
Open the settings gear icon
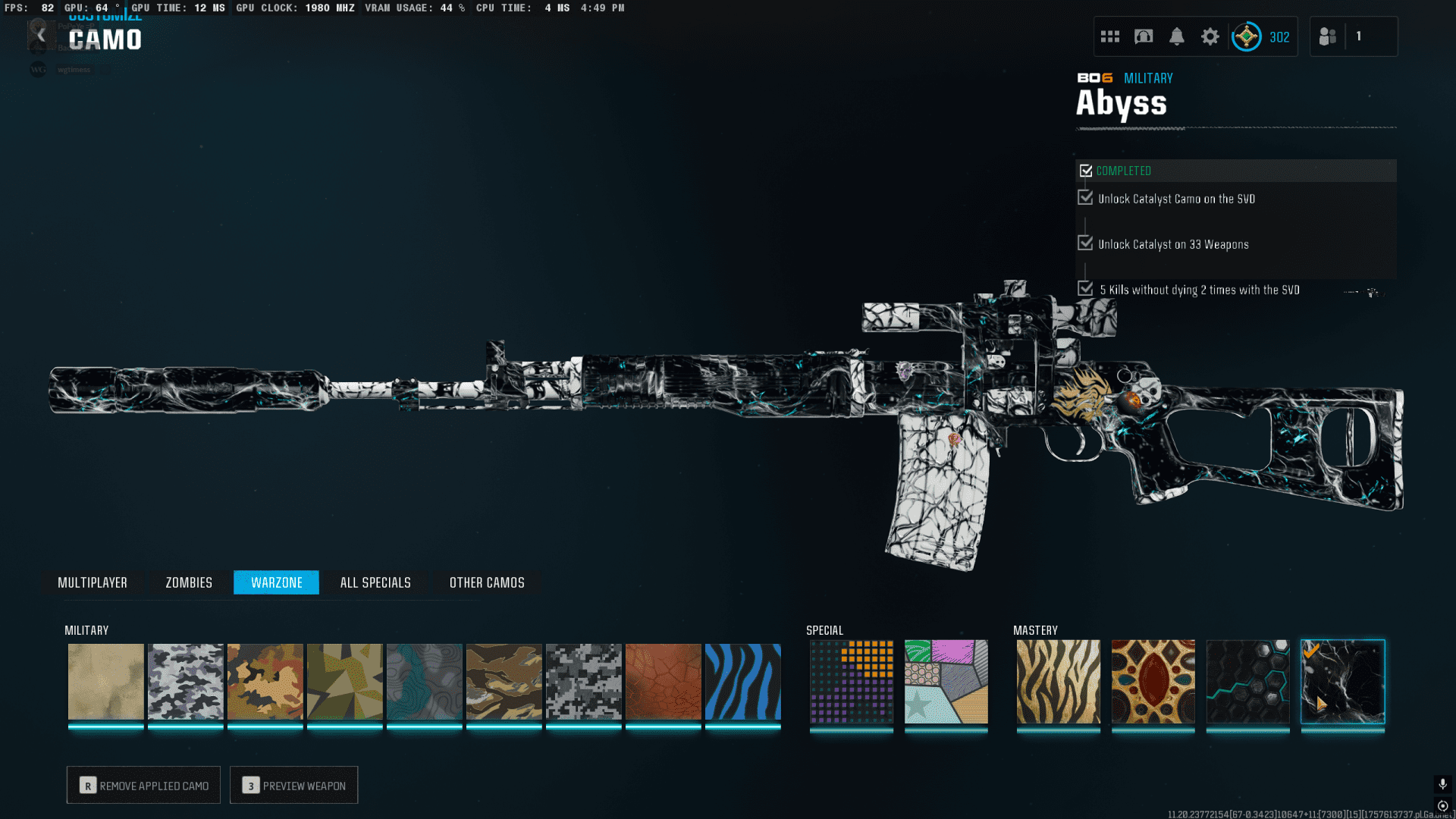pos(1210,36)
